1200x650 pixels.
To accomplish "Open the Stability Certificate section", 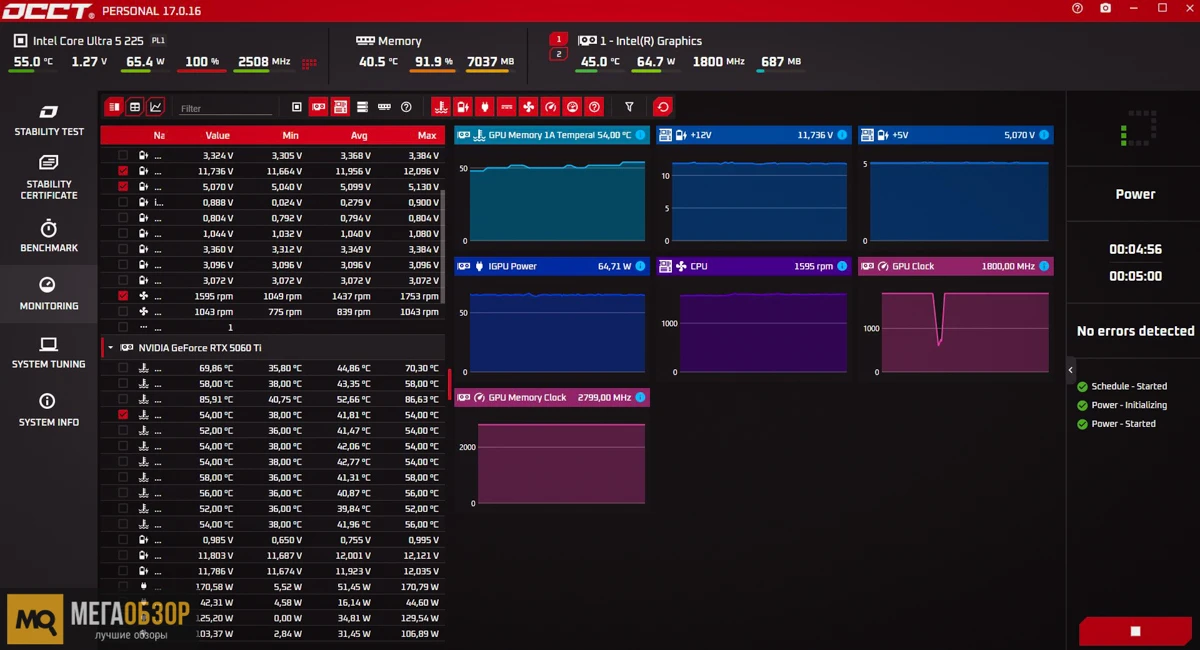I will (x=49, y=176).
